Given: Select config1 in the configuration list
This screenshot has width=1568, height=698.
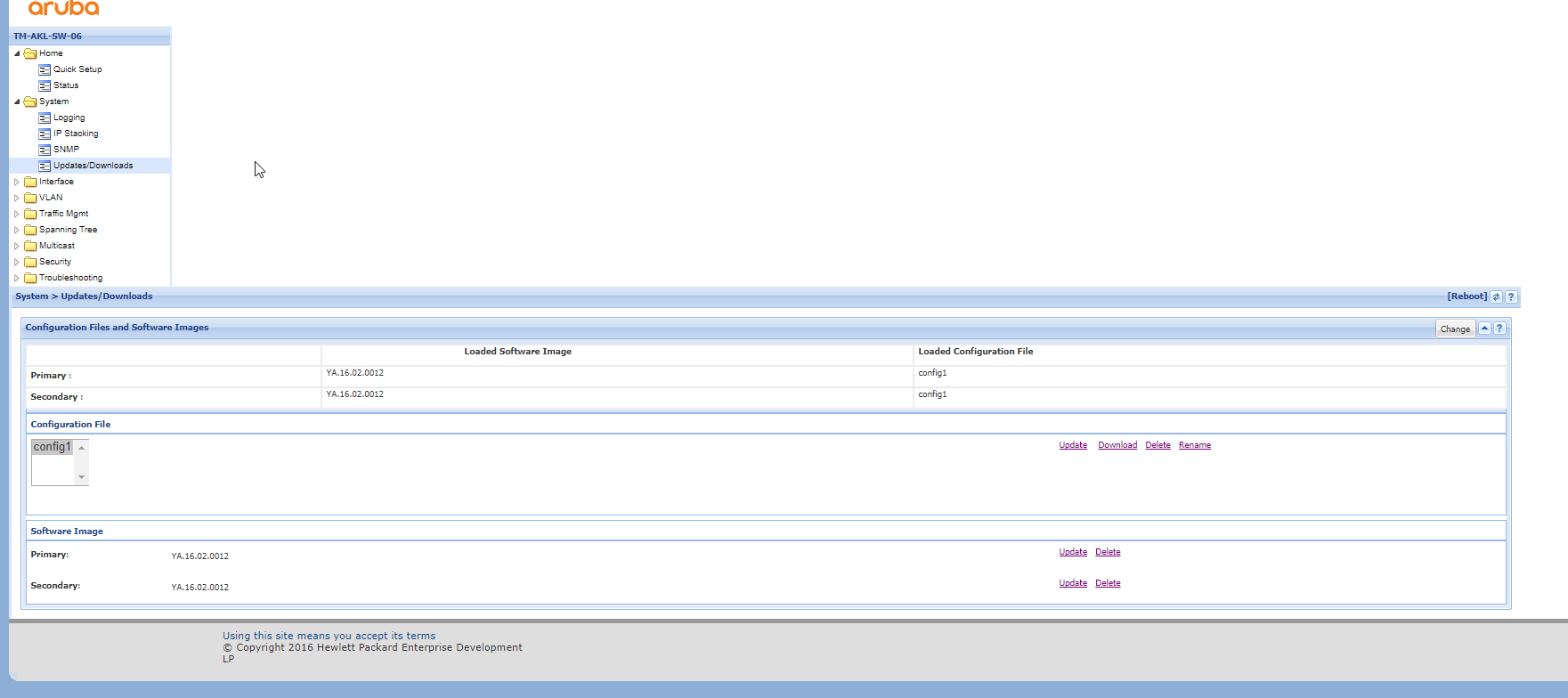Looking at the screenshot, I should (x=52, y=447).
